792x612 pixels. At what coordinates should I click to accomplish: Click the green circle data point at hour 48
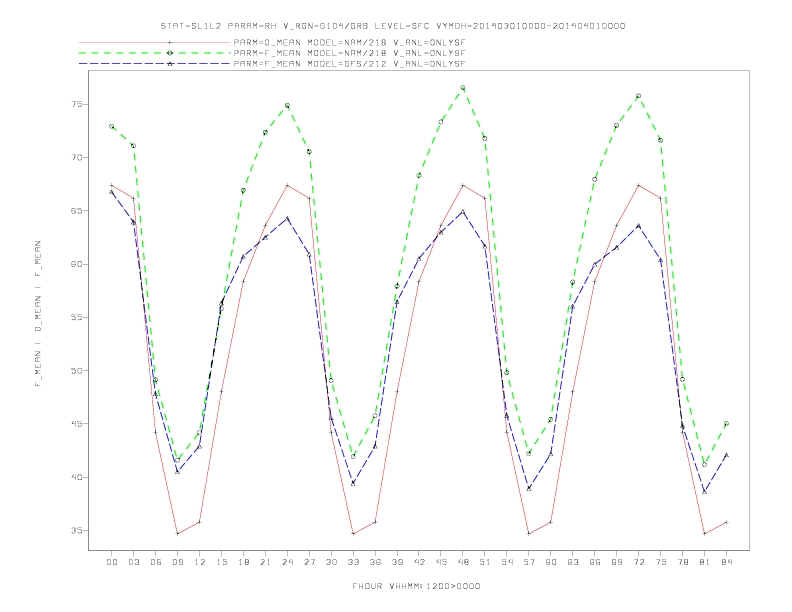(x=463, y=88)
